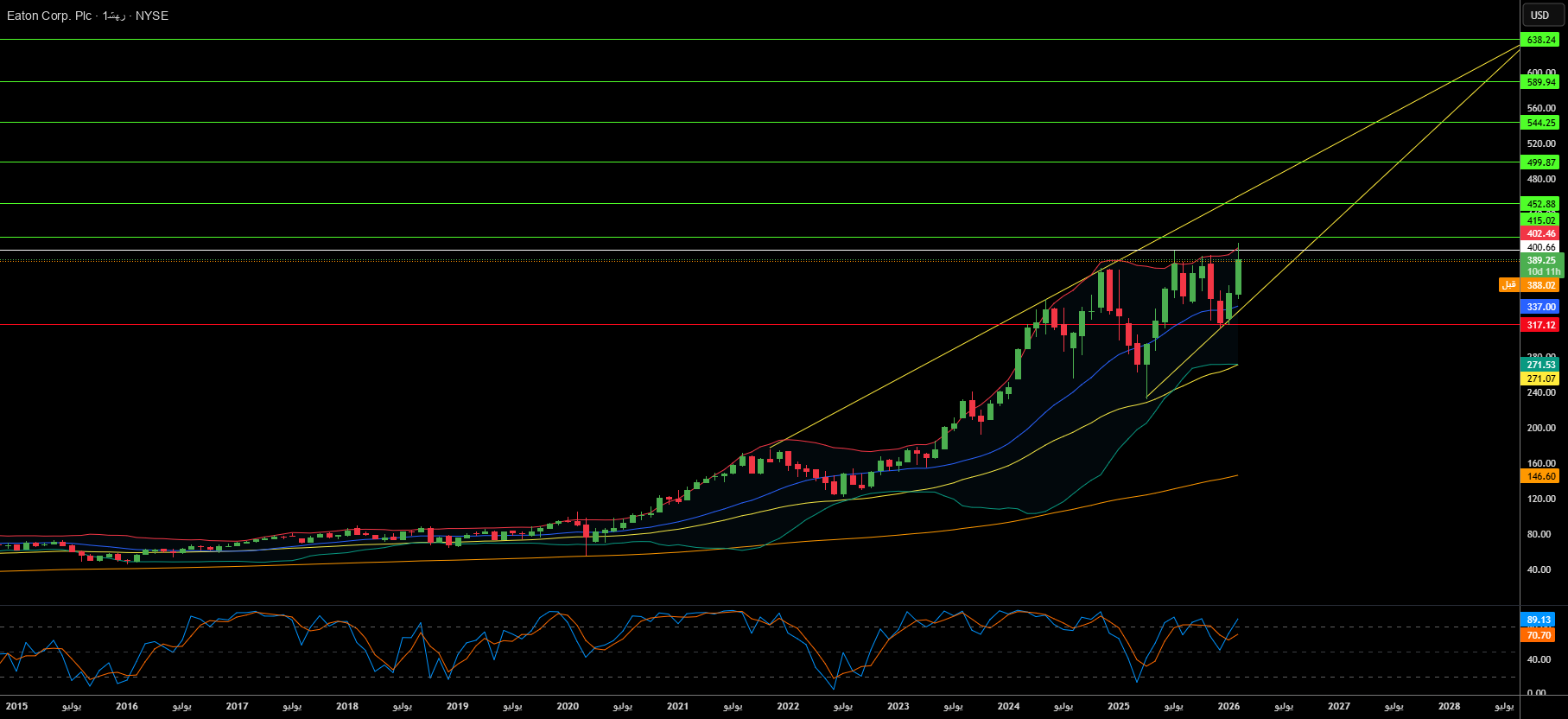Select the teal 271.53 indicator label
This screenshot has height=719, width=1568.
tap(1540, 365)
